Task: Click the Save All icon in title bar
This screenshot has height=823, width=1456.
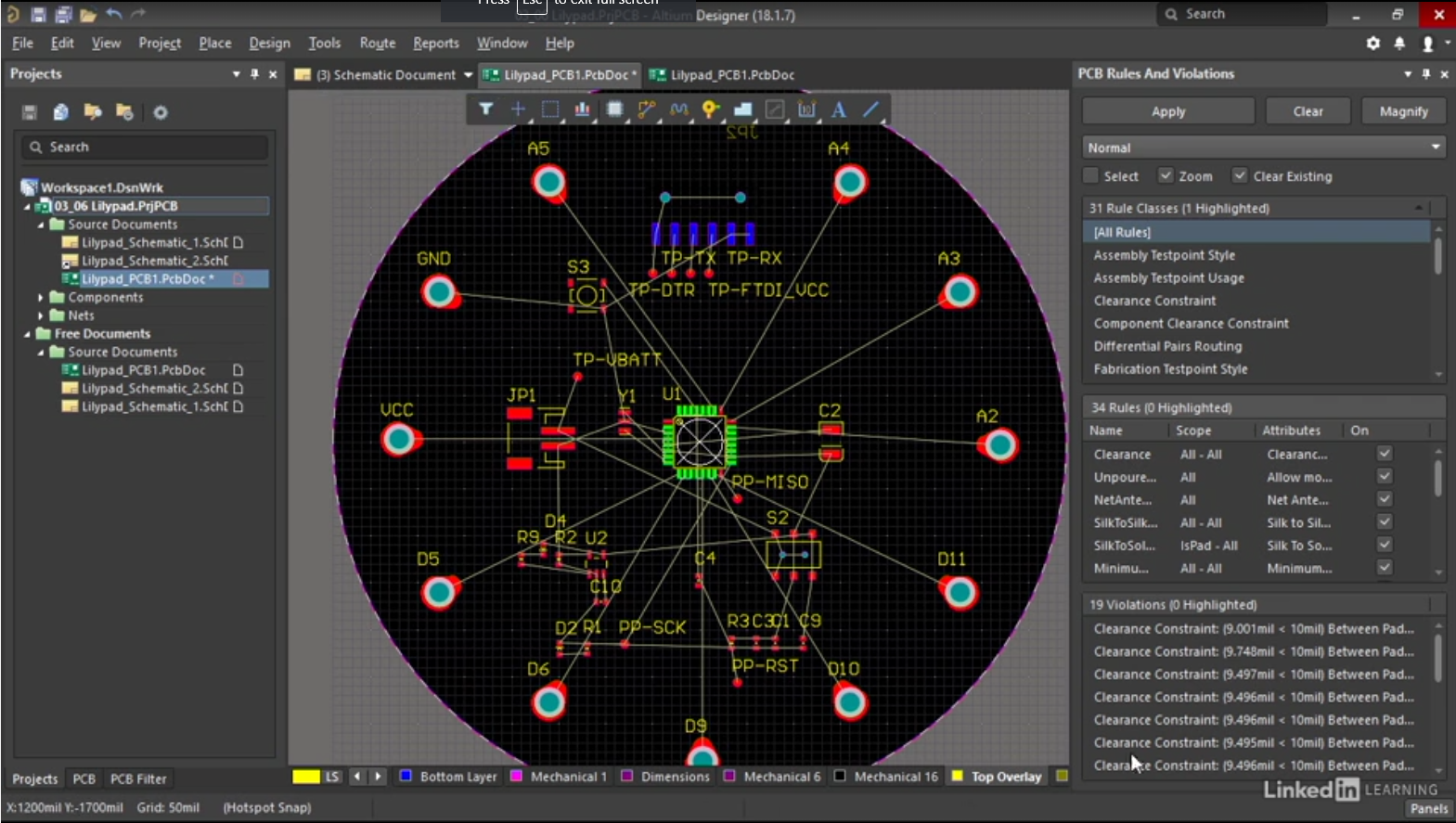Action: (x=63, y=14)
